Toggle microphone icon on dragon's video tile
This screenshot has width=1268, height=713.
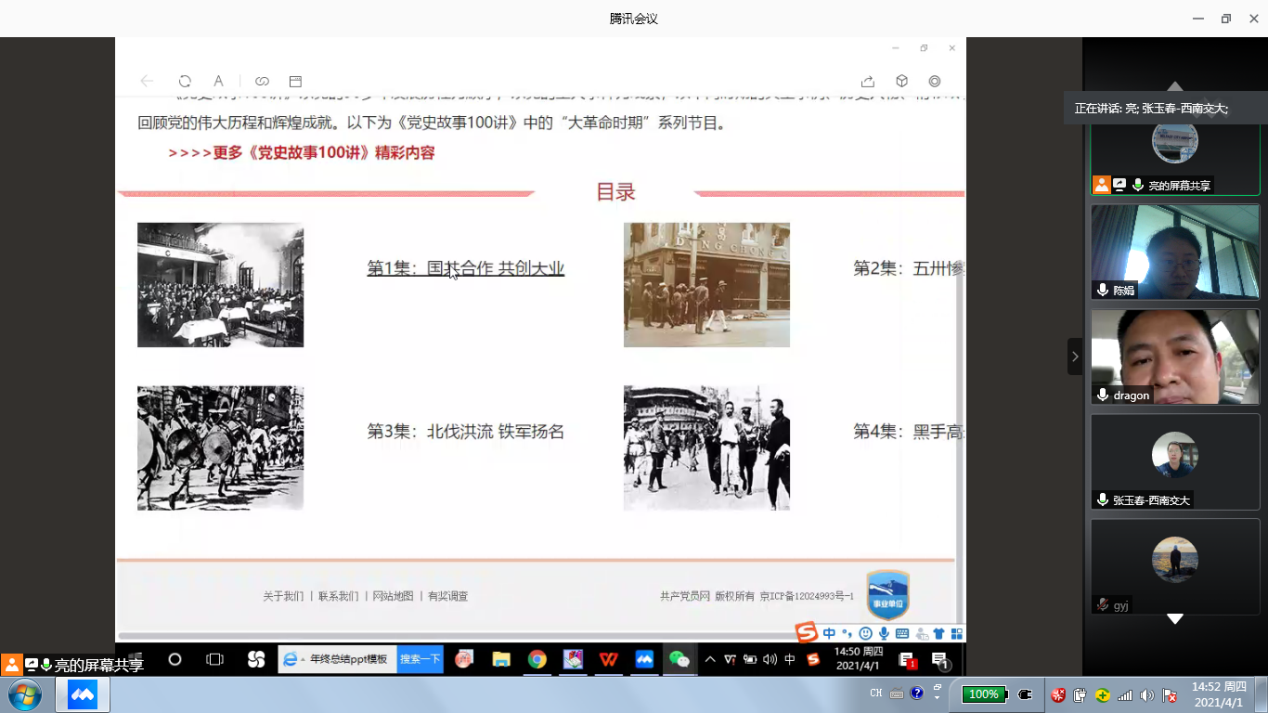[x=1102, y=395]
